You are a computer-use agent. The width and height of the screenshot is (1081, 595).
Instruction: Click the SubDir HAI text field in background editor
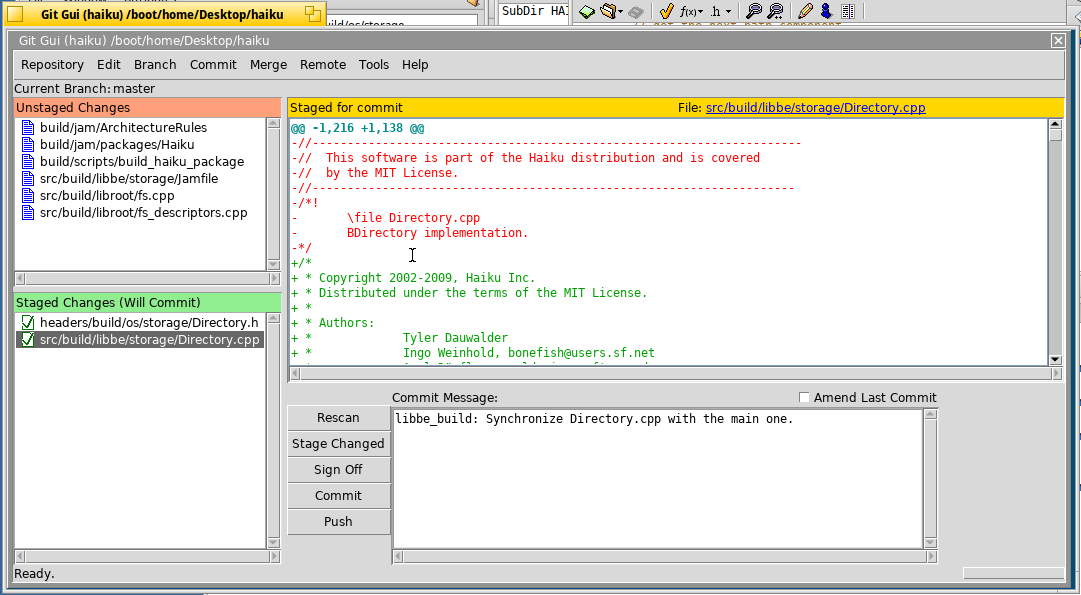(534, 12)
